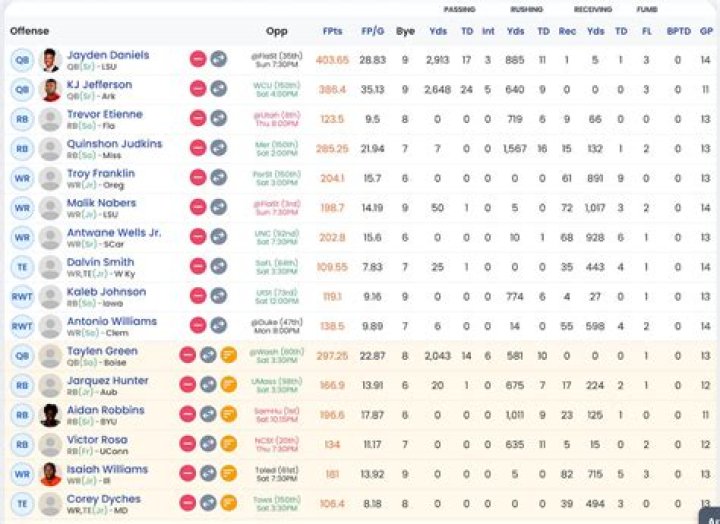
Task: Click the 285.25 FPts value for Judkins
Action: click(332, 148)
